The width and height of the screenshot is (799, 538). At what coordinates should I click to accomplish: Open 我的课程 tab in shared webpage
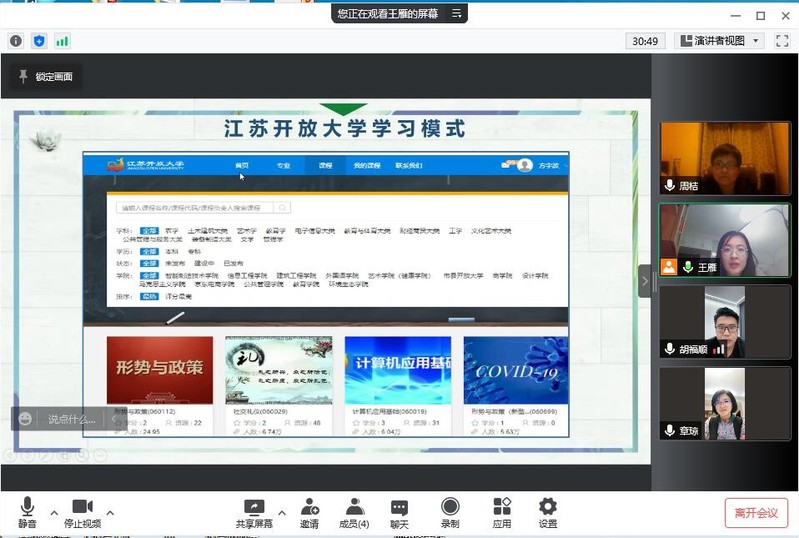pyautogui.click(x=367, y=166)
